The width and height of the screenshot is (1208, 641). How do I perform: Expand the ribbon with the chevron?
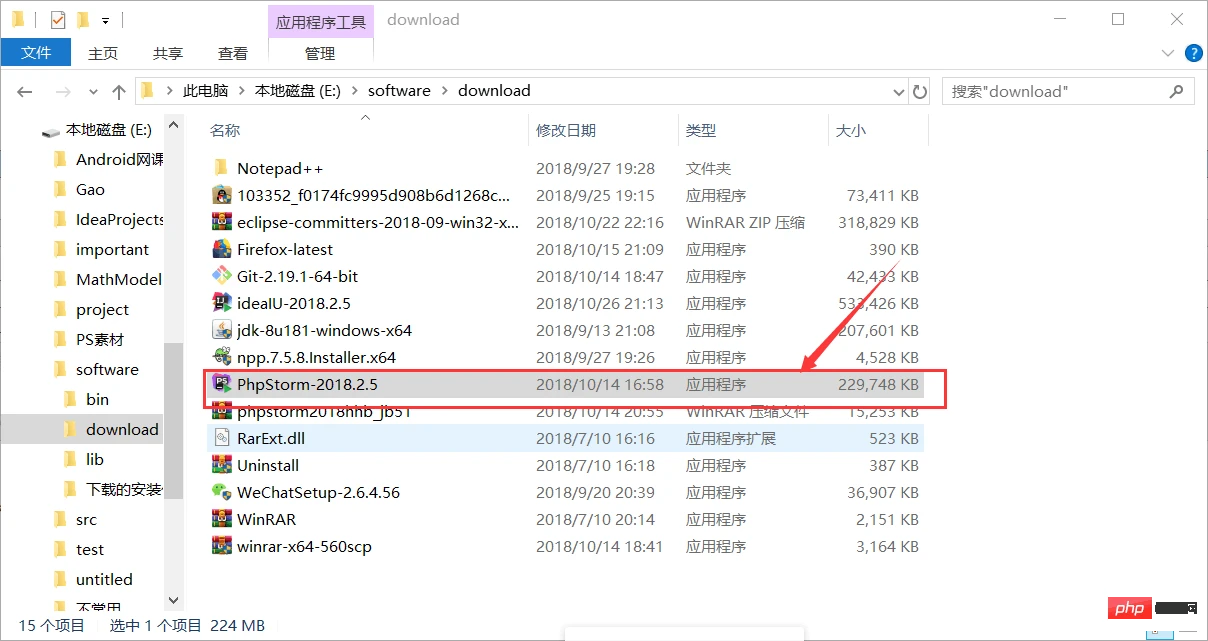point(1168,53)
